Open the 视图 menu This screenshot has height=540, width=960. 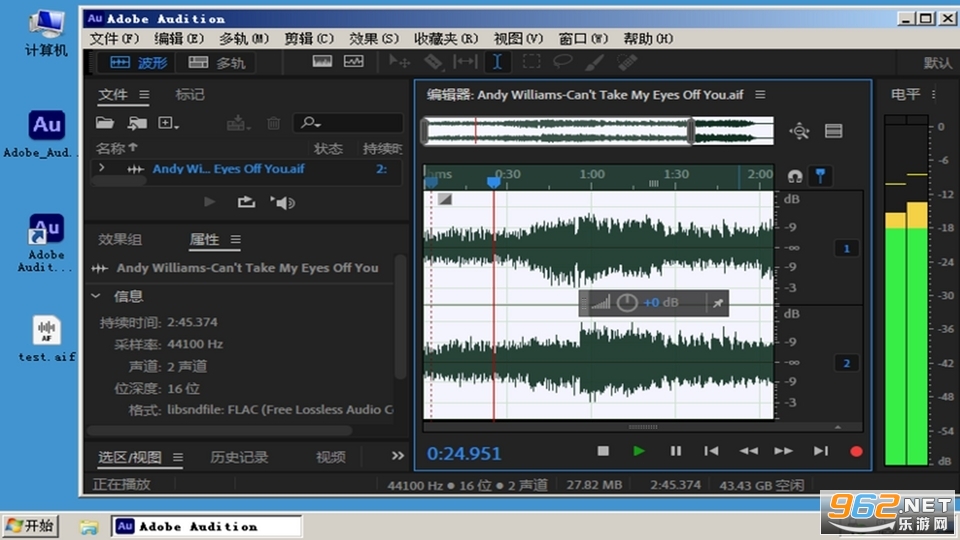(x=518, y=39)
